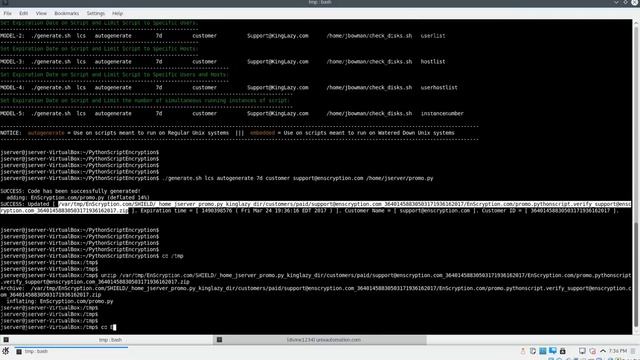Click the 'cd /tmp' command line
The height and width of the screenshot is (360, 640).
pyautogui.click(x=92, y=256)
